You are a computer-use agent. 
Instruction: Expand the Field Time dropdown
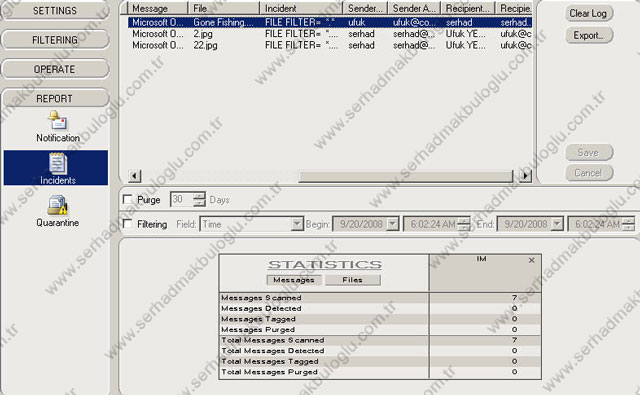point(298,224)
